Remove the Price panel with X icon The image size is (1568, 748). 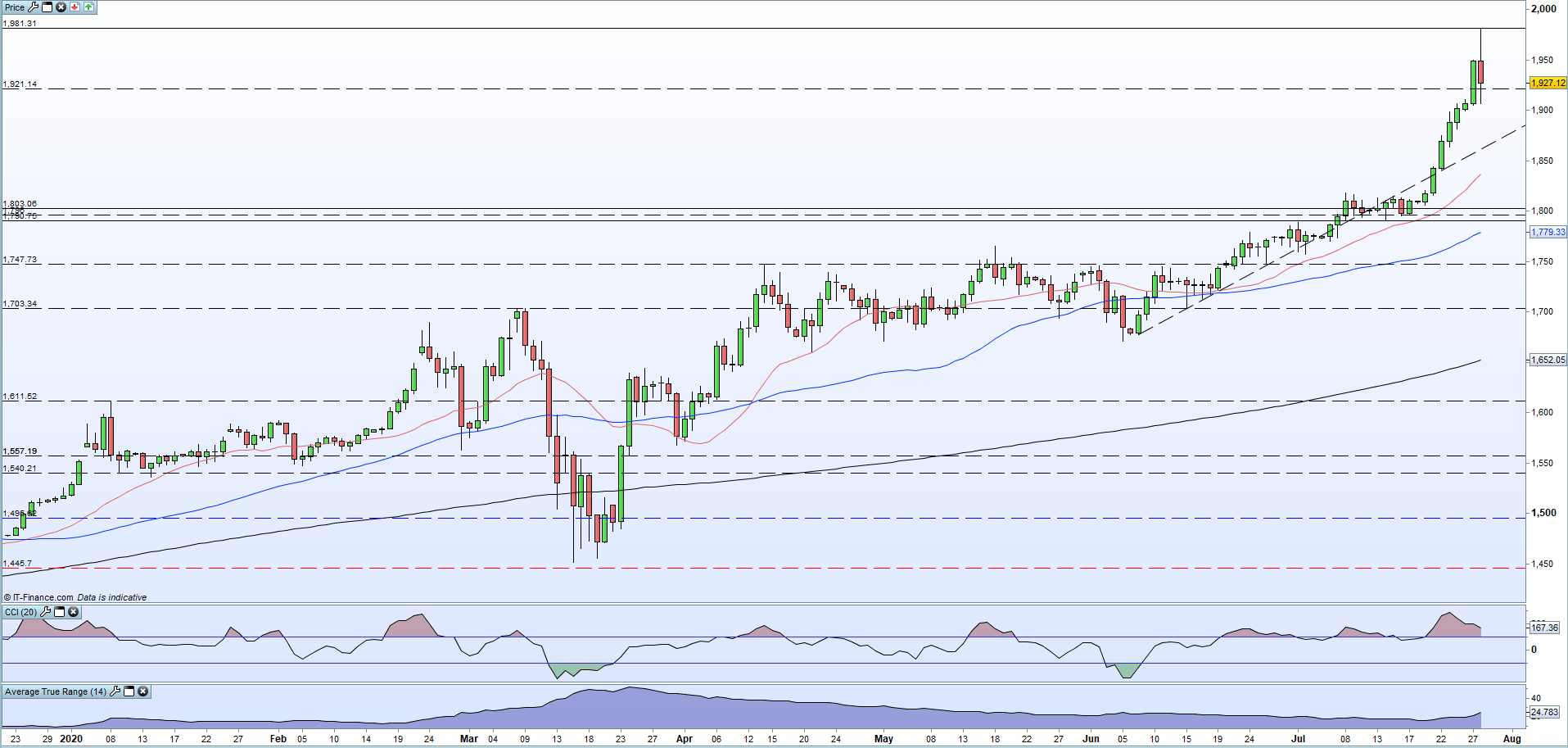61,7
